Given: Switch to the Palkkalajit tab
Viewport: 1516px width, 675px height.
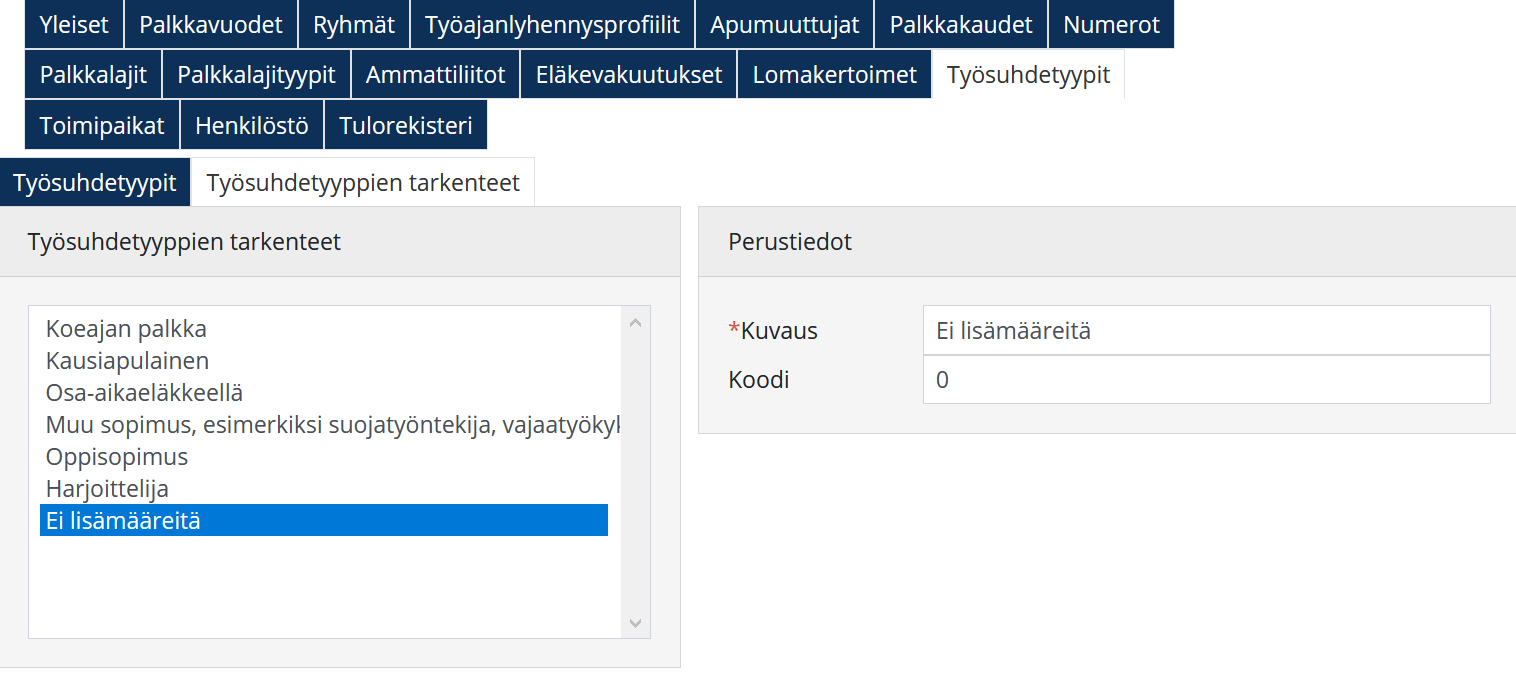Looking at the screenshot, I should click(93, 75).
